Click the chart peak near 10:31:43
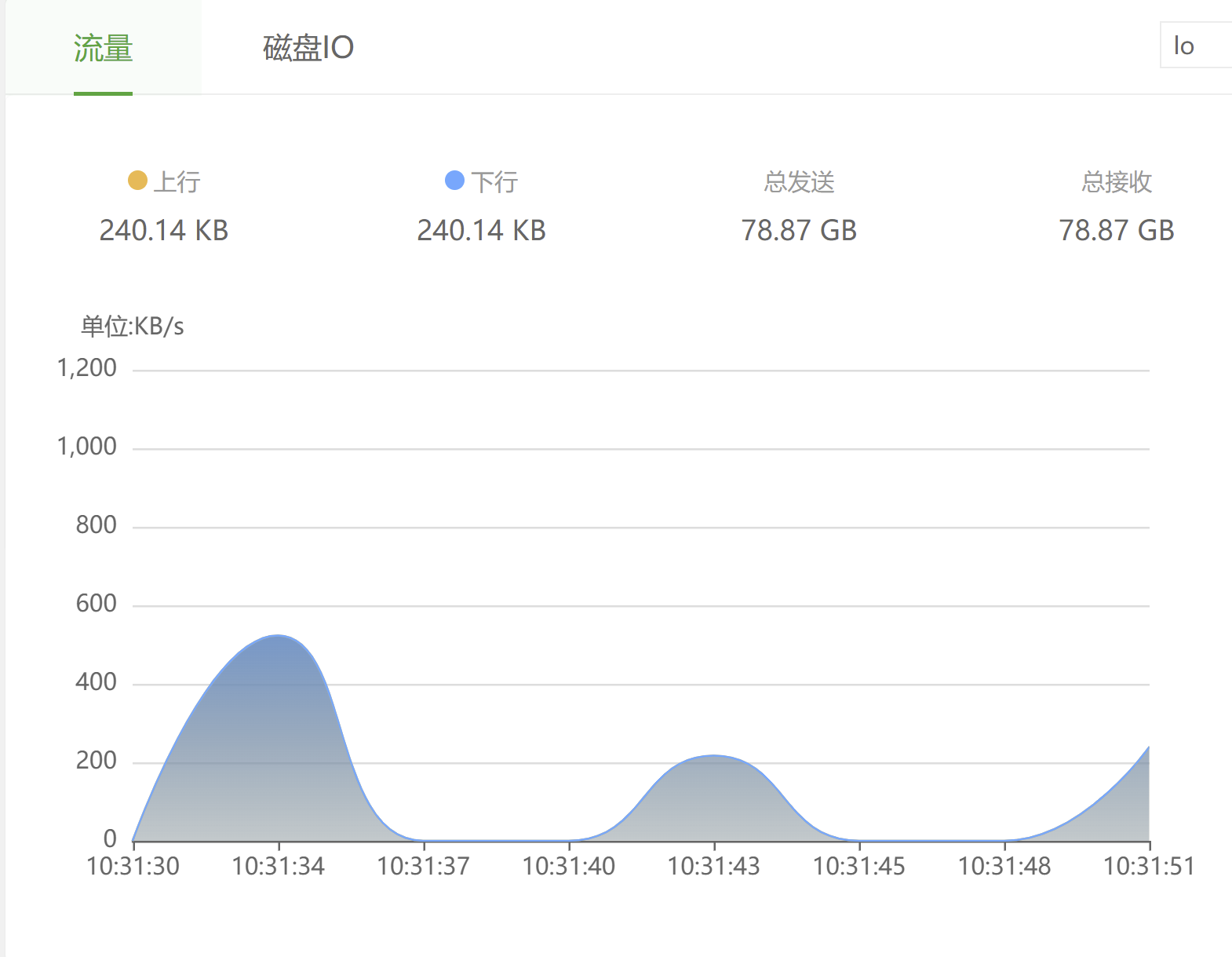This screenshot has height=957, width=1232. (714, 756)
